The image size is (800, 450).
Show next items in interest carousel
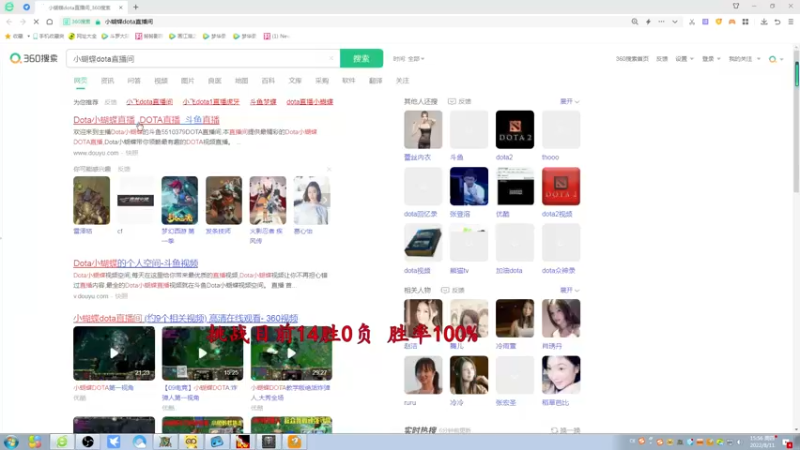click(325, 200)
